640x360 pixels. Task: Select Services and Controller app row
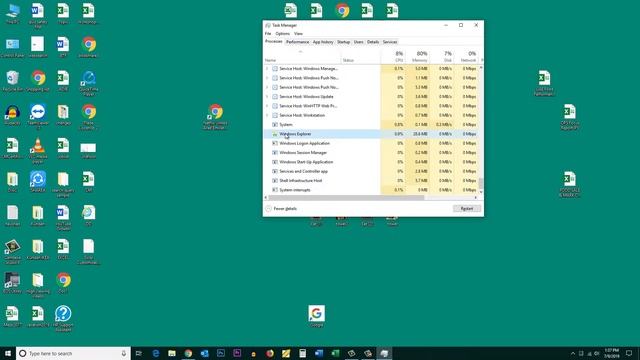point(371,171)
